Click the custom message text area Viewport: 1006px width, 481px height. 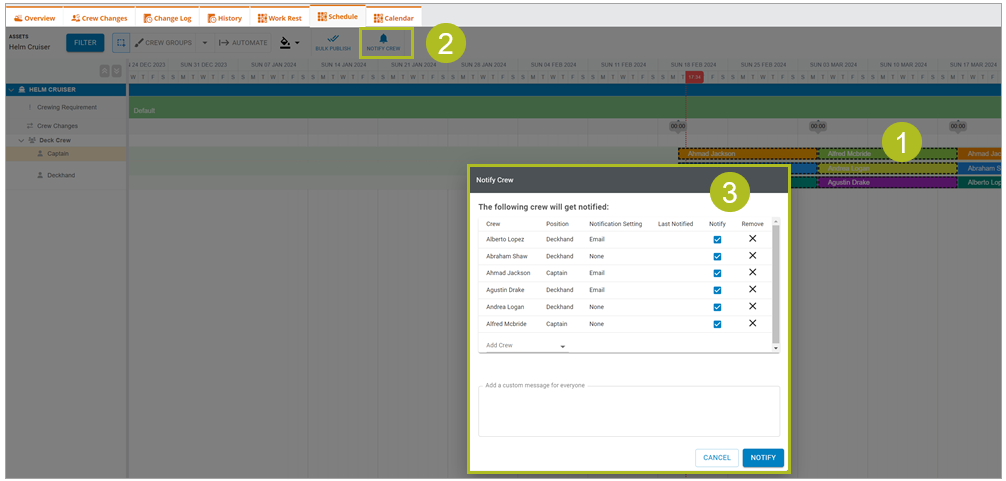coord(629,411)
